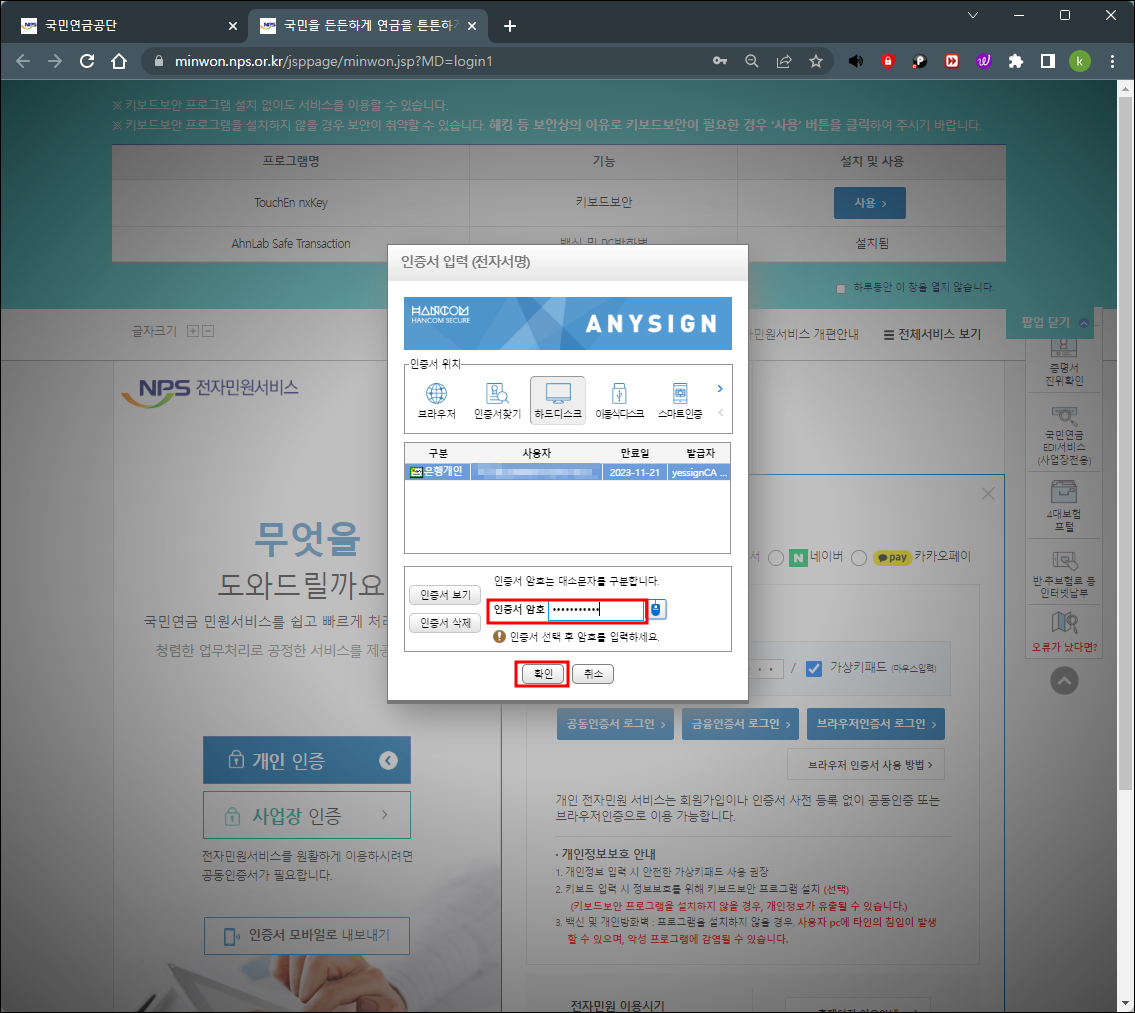
Task: Switch to the 사업장 인증 tab
Action: pos(306,814)
